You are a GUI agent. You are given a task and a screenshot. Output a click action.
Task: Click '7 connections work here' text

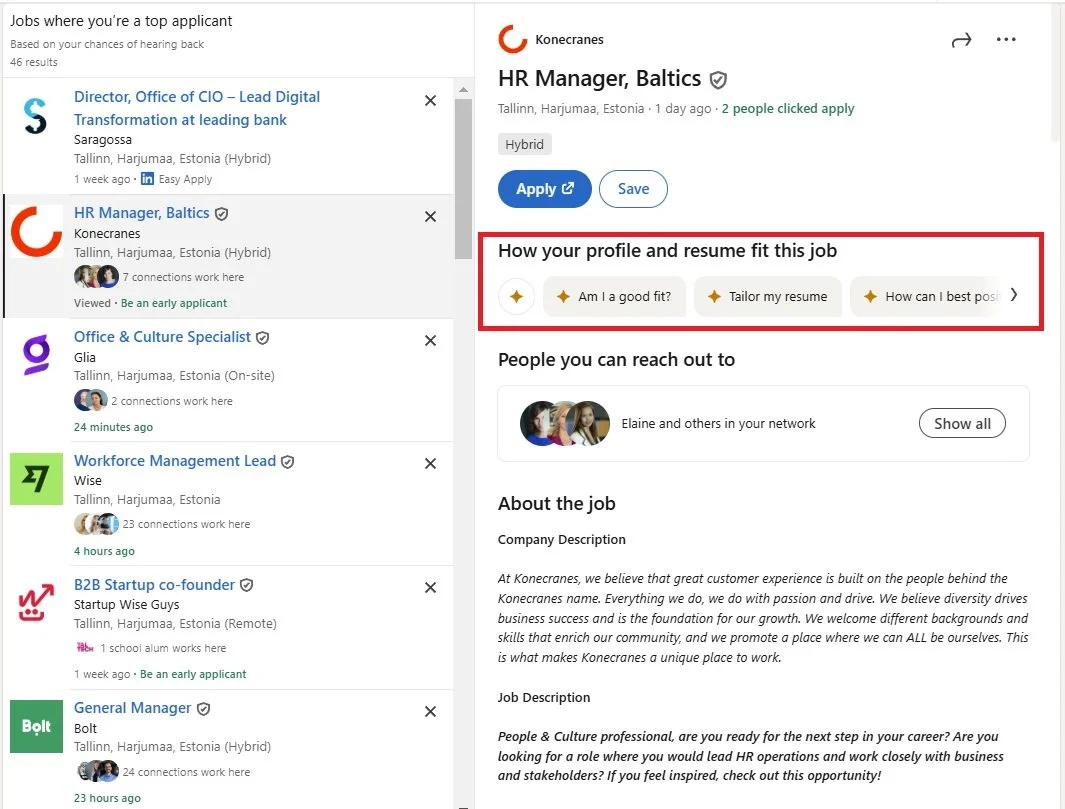coord(183,277)
